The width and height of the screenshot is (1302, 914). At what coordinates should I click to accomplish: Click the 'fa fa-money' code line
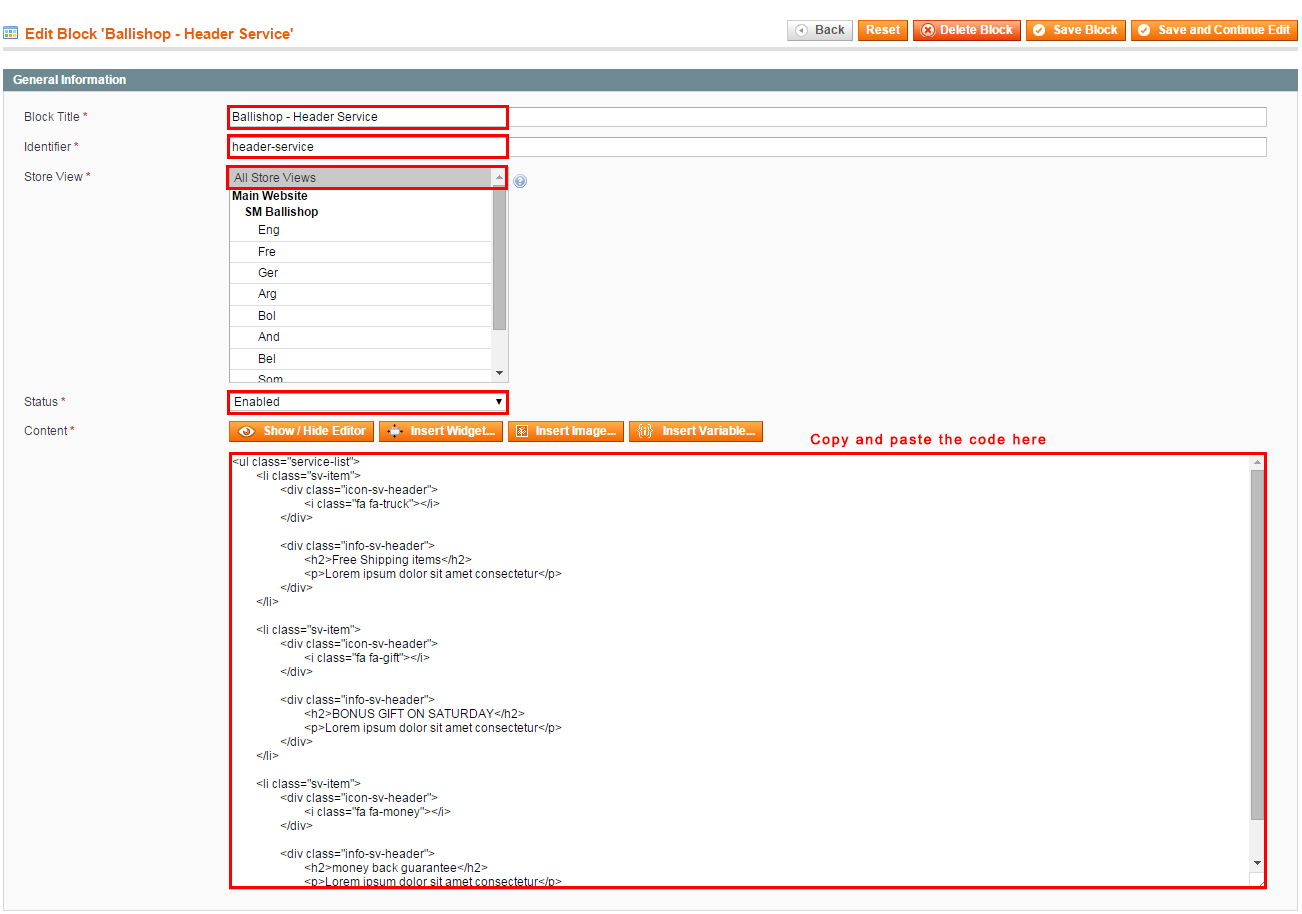377,812
